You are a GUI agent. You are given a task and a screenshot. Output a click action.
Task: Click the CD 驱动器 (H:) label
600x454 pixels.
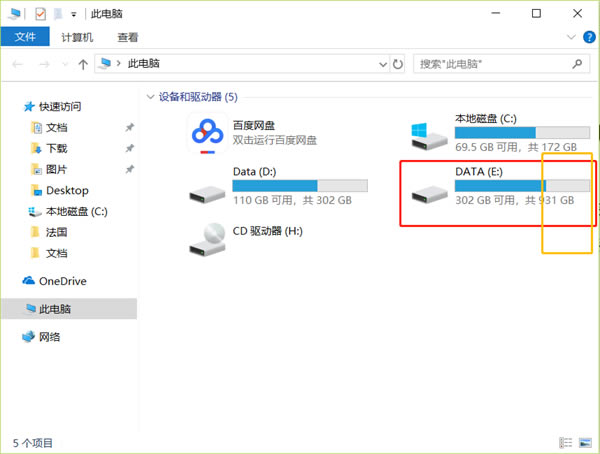(x=267, y=231)
